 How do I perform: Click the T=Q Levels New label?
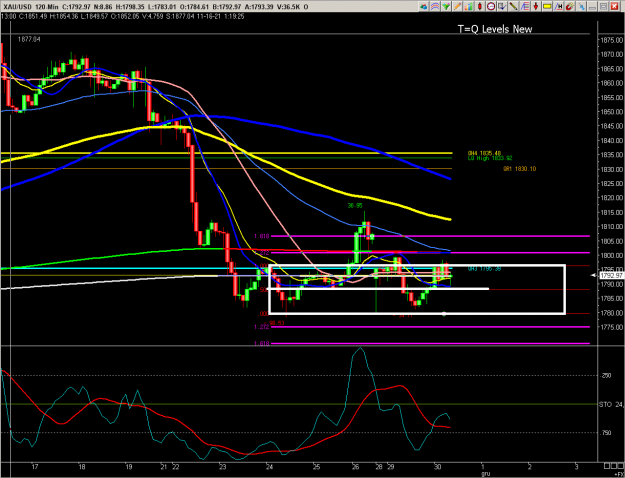[x=495, y=29]
